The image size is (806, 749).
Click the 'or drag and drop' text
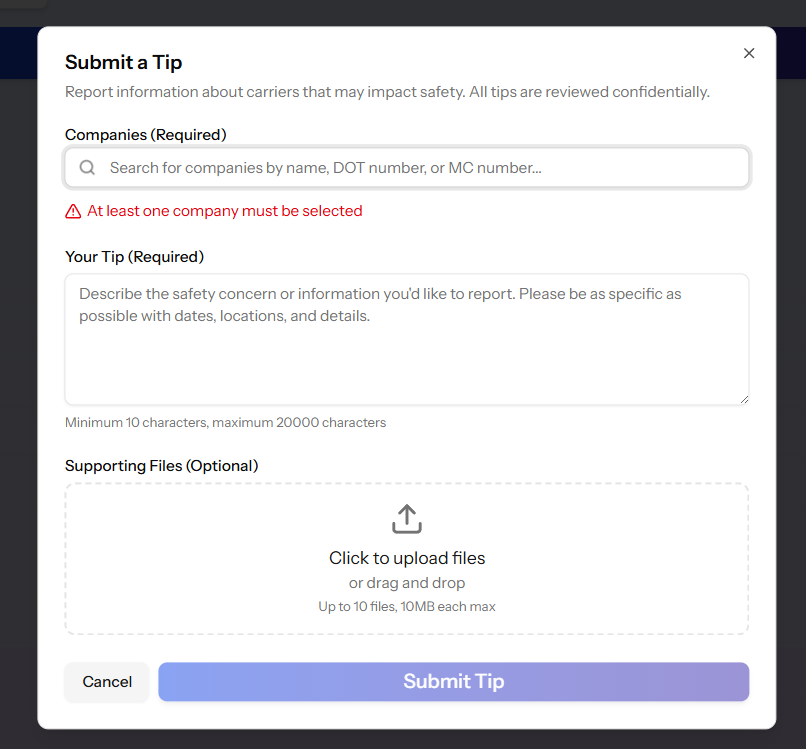pos(406,583)
